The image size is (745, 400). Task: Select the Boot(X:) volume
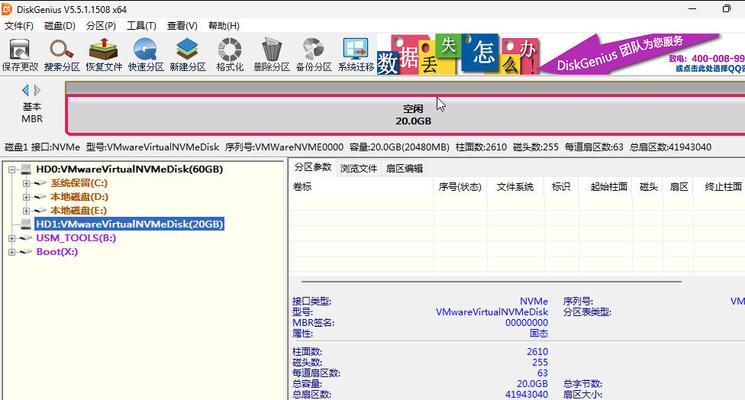(x=57, y=252)
